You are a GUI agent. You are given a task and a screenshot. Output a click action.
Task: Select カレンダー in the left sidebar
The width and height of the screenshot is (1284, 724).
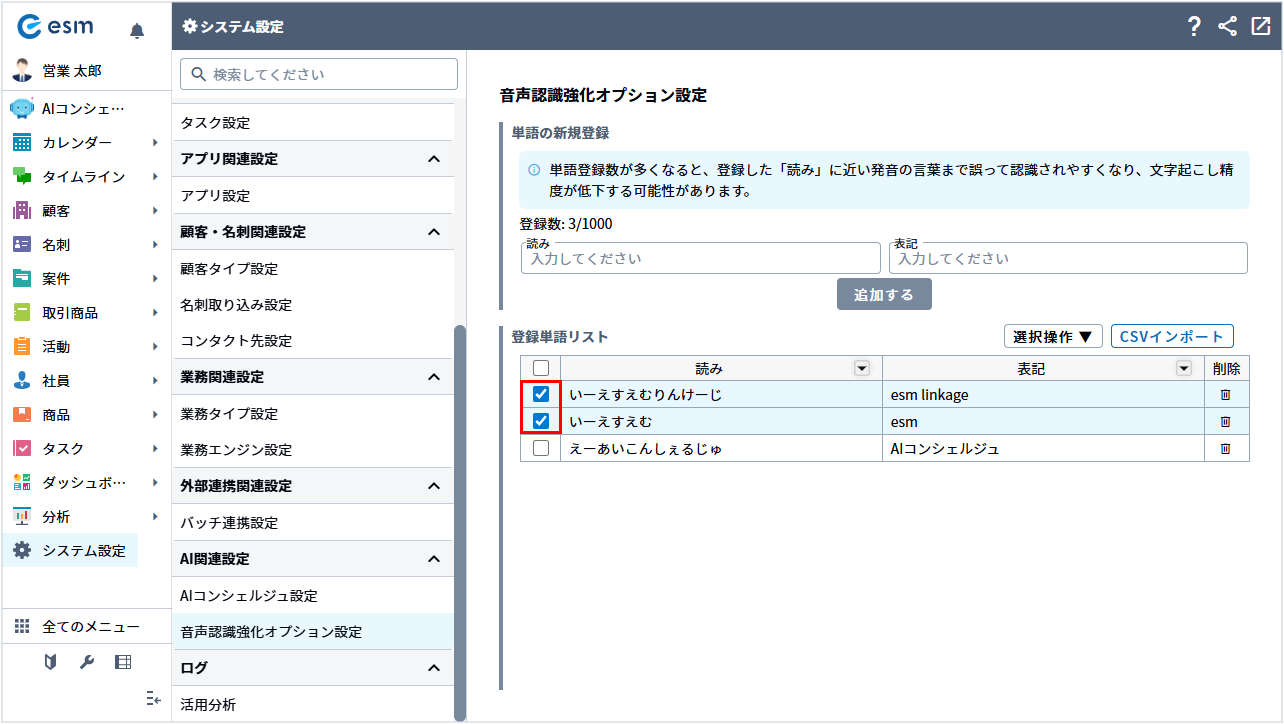coord(77,143)
